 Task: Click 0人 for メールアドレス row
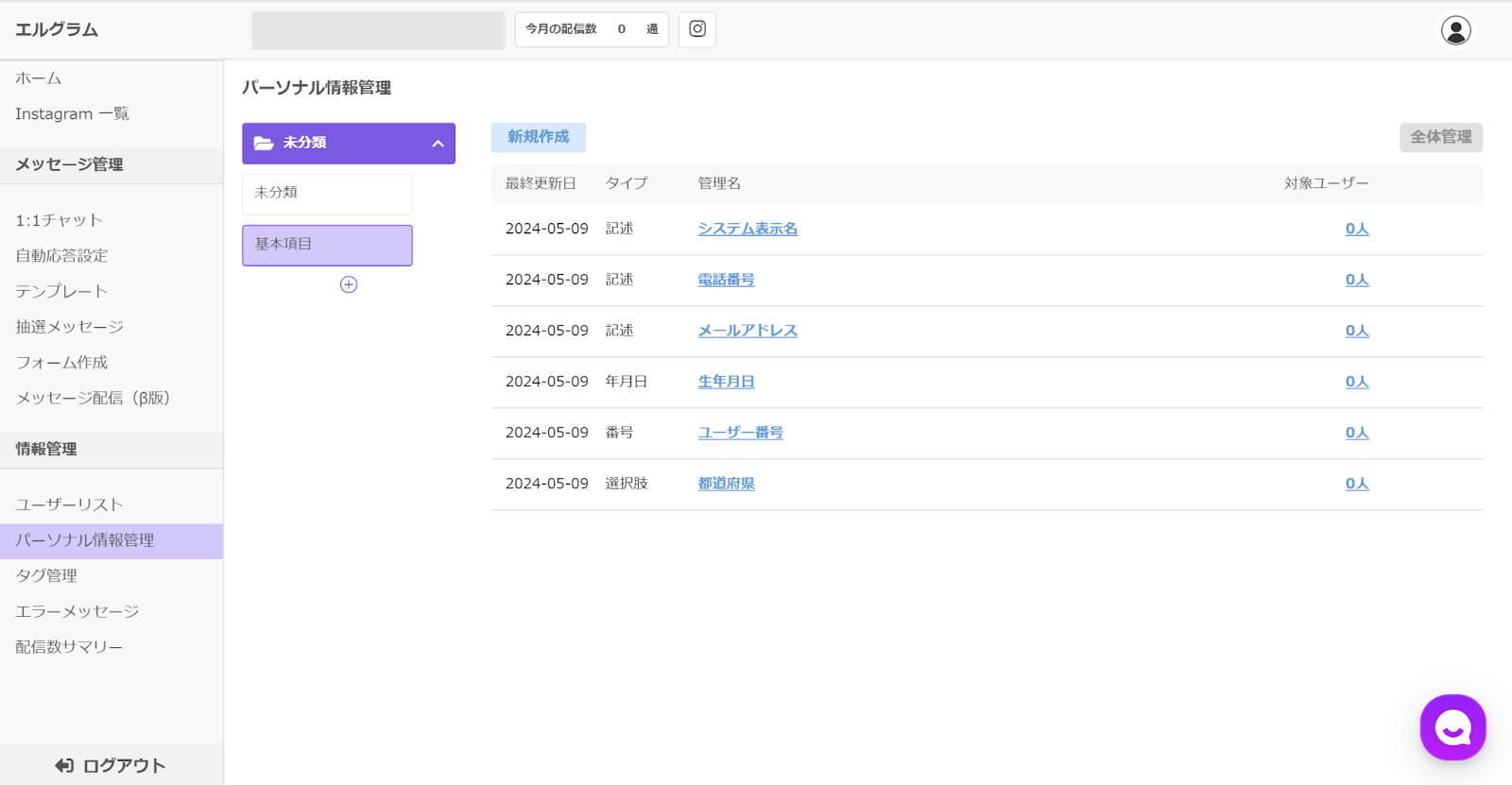click(x=1357, y=331)
